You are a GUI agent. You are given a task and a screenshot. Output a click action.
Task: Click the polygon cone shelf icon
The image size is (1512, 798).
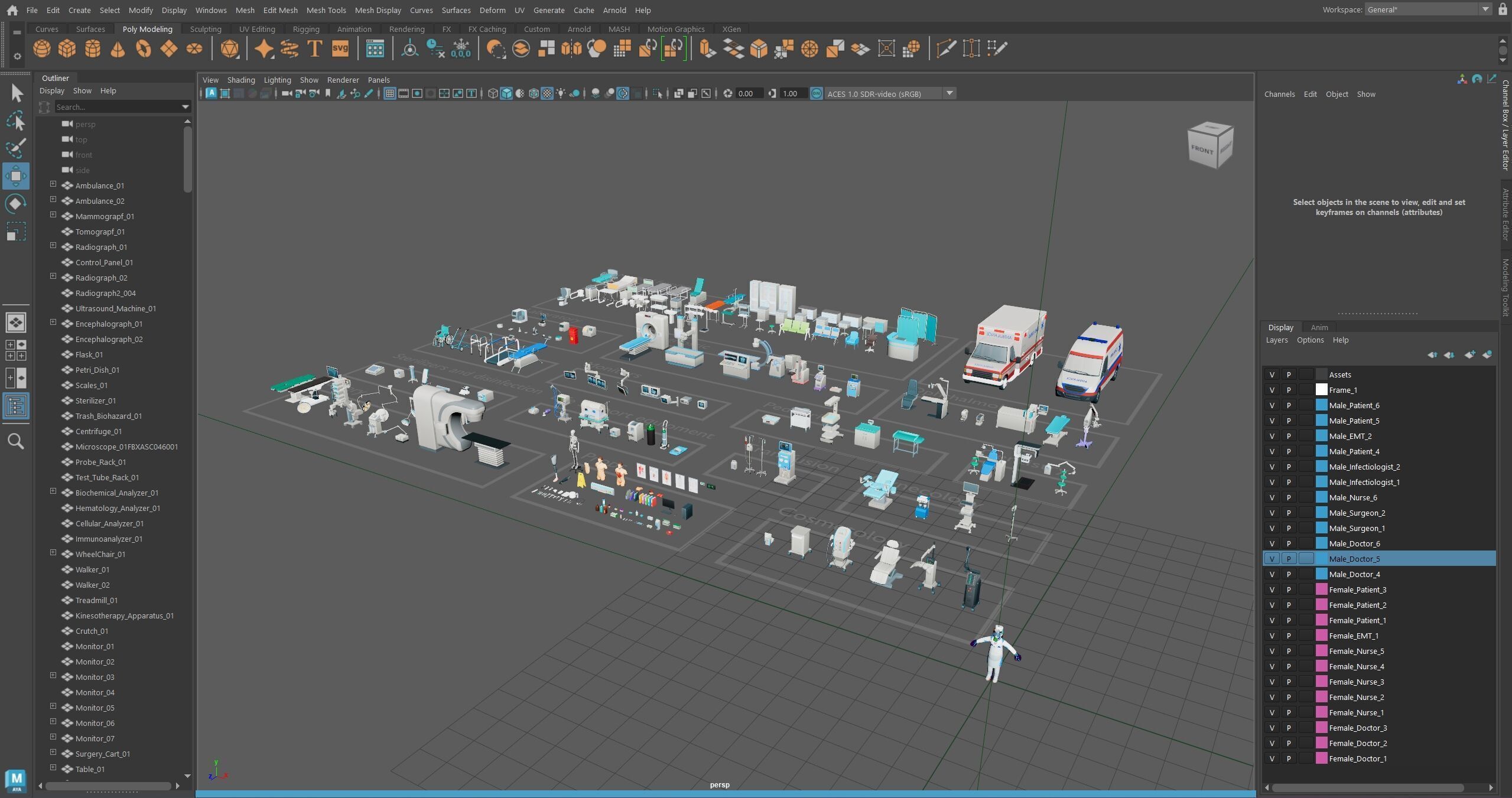coord(118,48)
